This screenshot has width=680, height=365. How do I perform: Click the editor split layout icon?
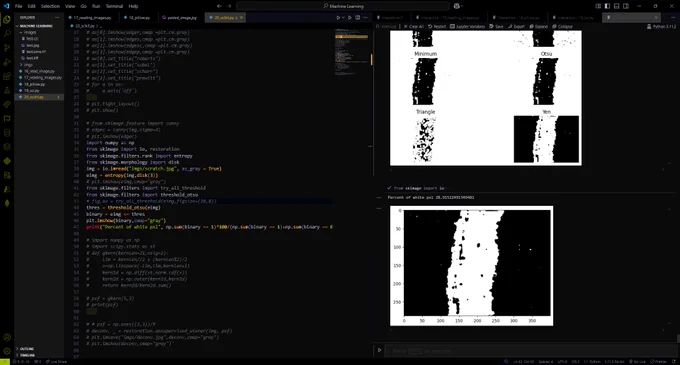pos(358,18)
